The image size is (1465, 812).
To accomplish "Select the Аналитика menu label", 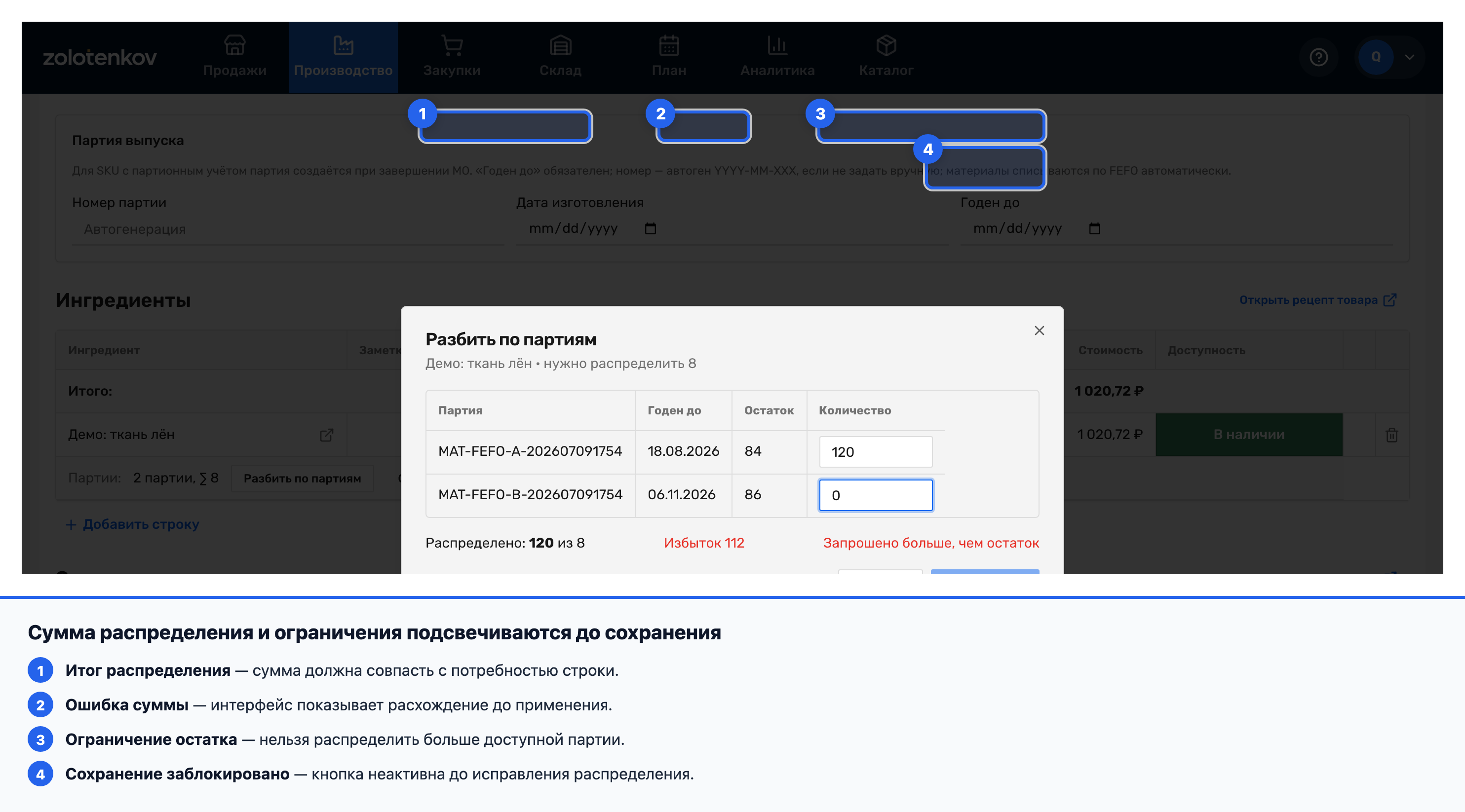I will coord(777,71).
